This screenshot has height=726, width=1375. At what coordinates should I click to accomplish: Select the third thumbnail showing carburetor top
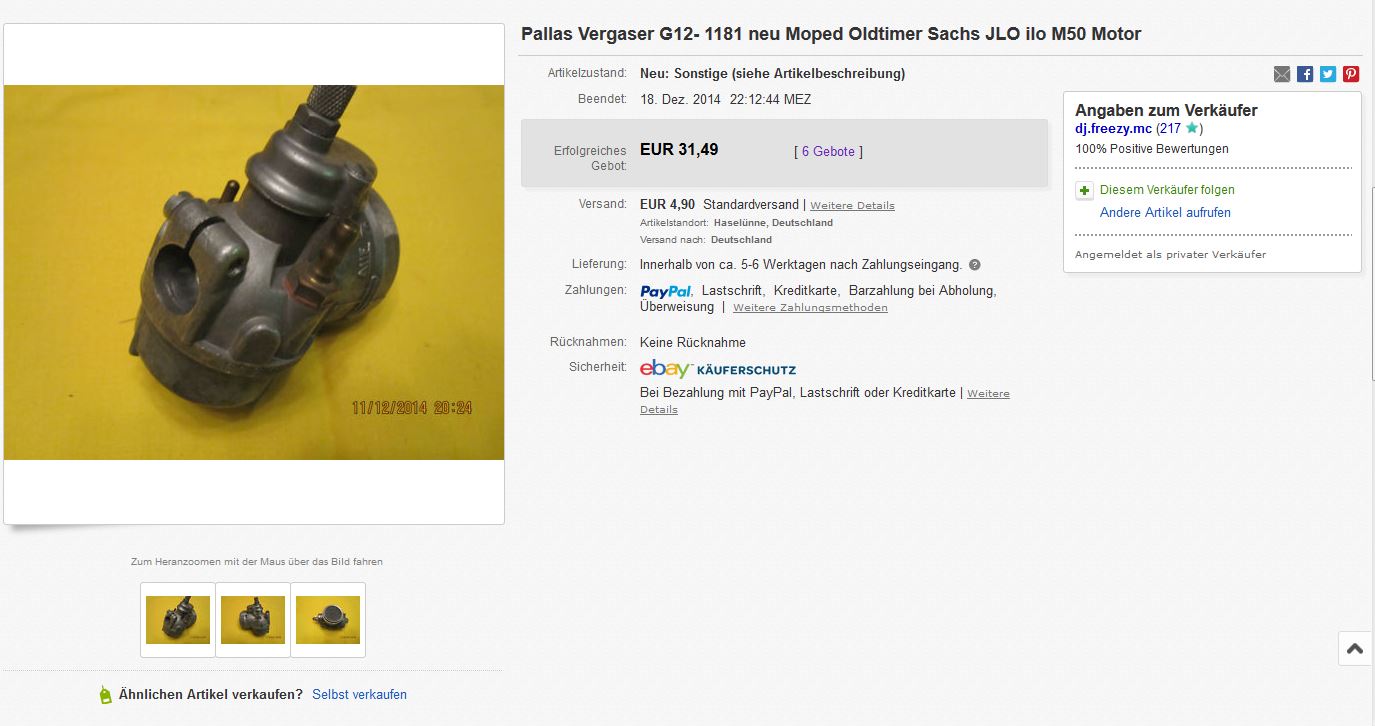(x=328, y=620)
